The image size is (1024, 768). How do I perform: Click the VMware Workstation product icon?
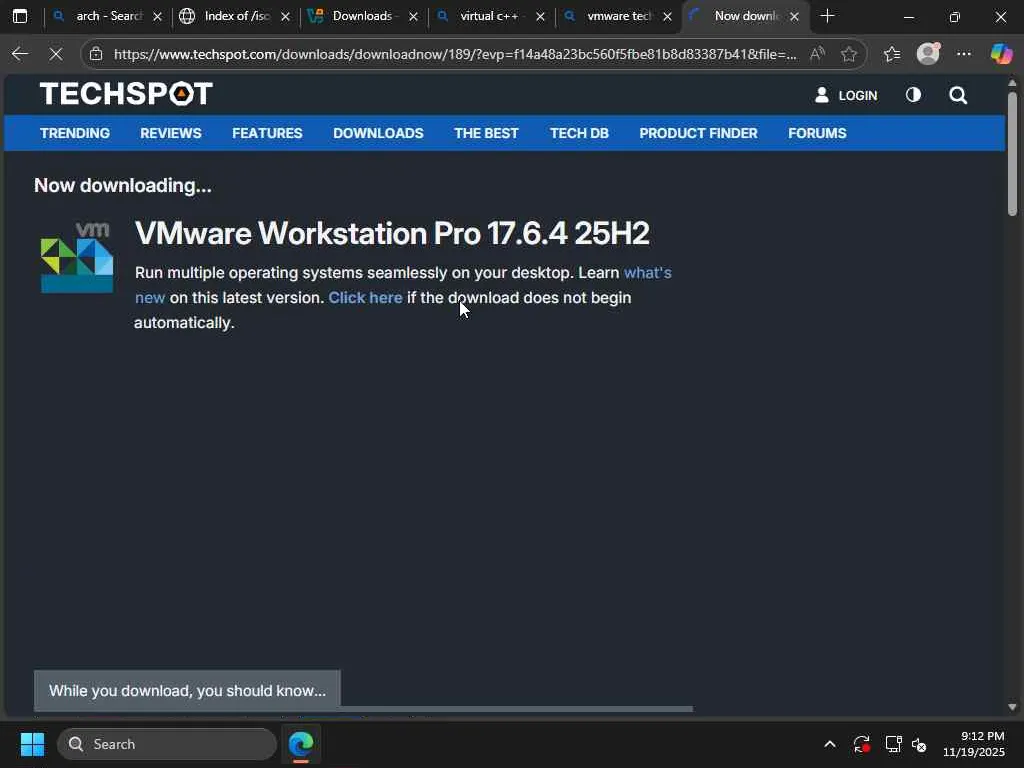(x=77, y=257)
